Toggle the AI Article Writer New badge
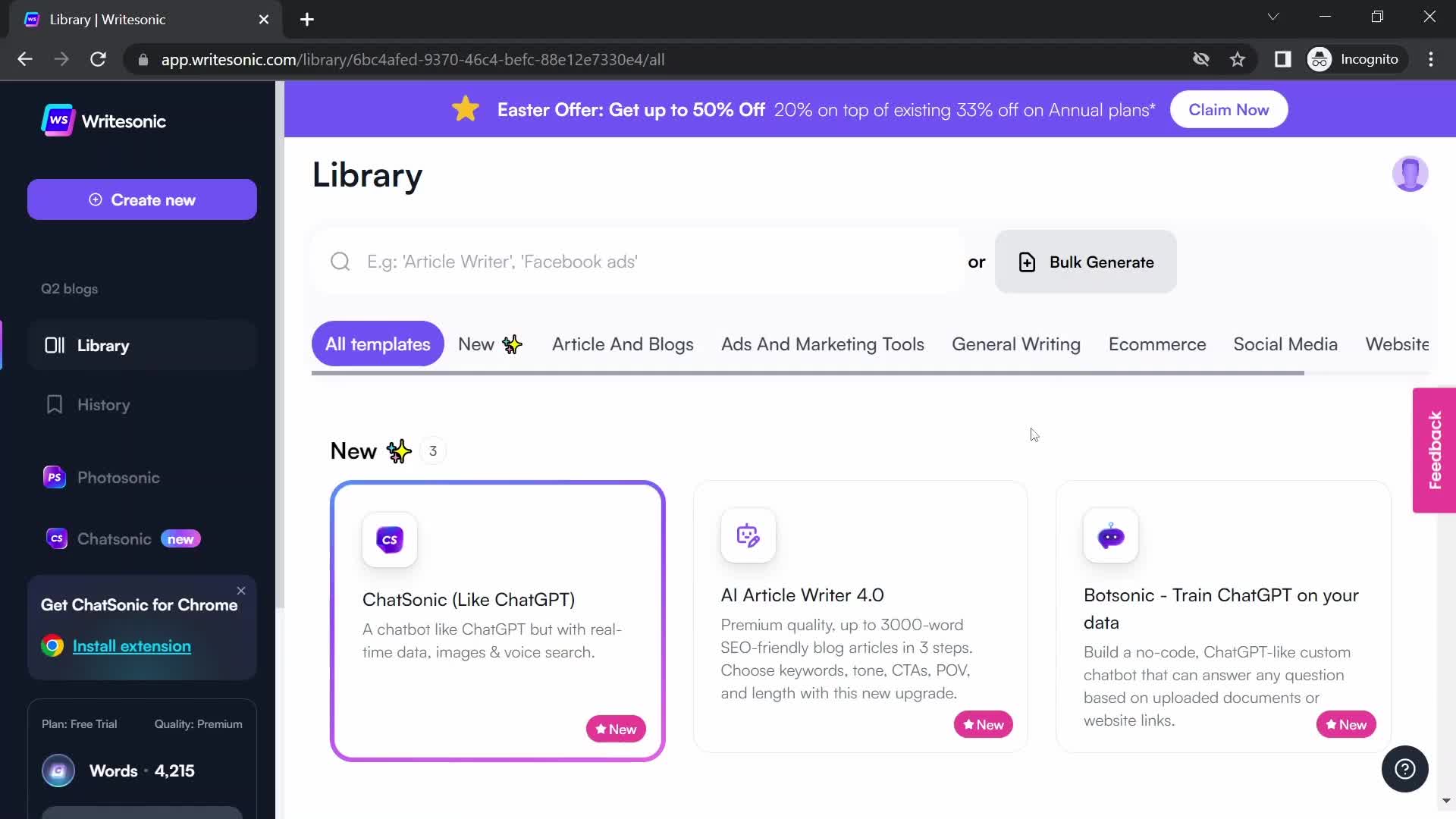This screenshot has width=1456, height=819. click(983, 724)
